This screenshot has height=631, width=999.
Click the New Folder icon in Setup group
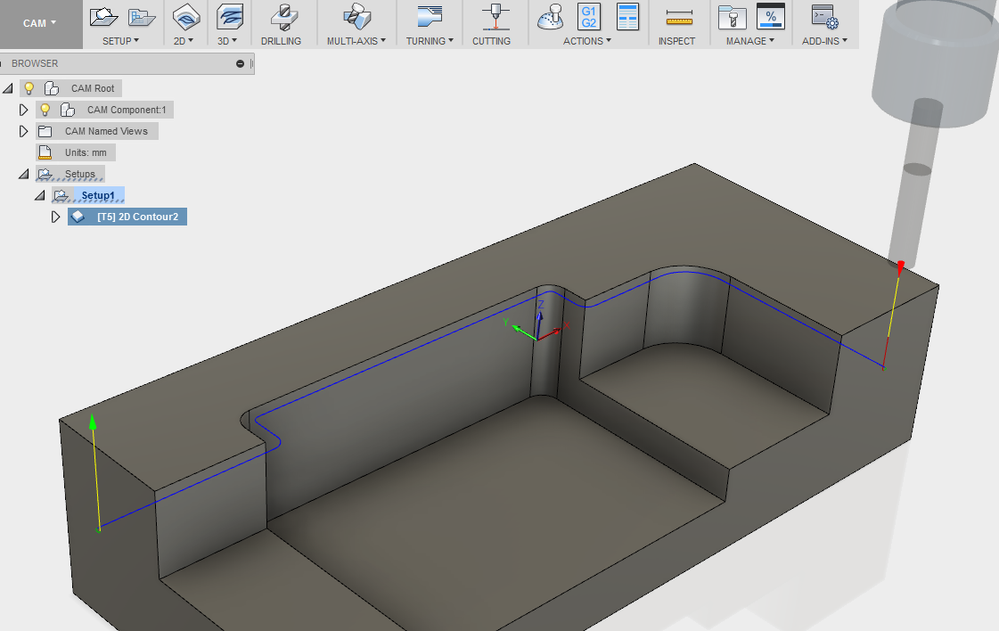(x=141, y=17)
